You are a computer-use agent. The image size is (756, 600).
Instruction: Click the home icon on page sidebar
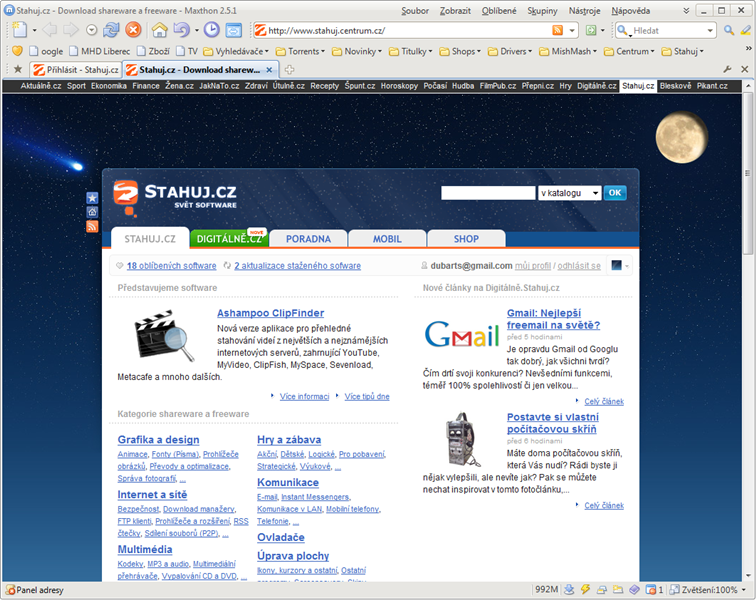(x=92, y=212)
